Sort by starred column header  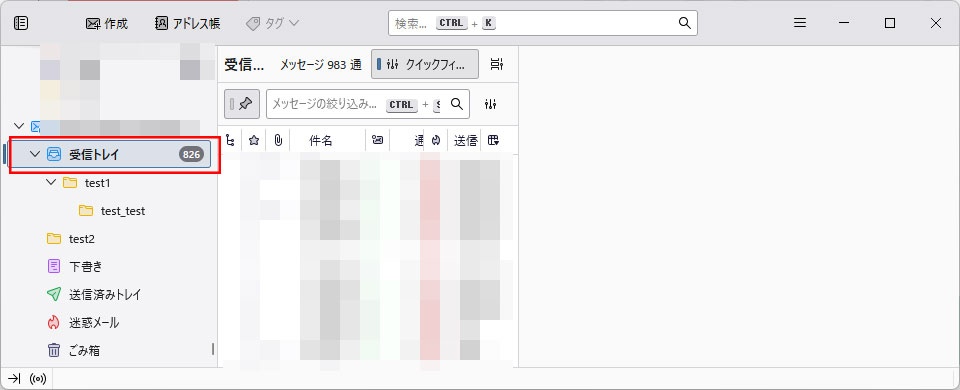point(253,140)
